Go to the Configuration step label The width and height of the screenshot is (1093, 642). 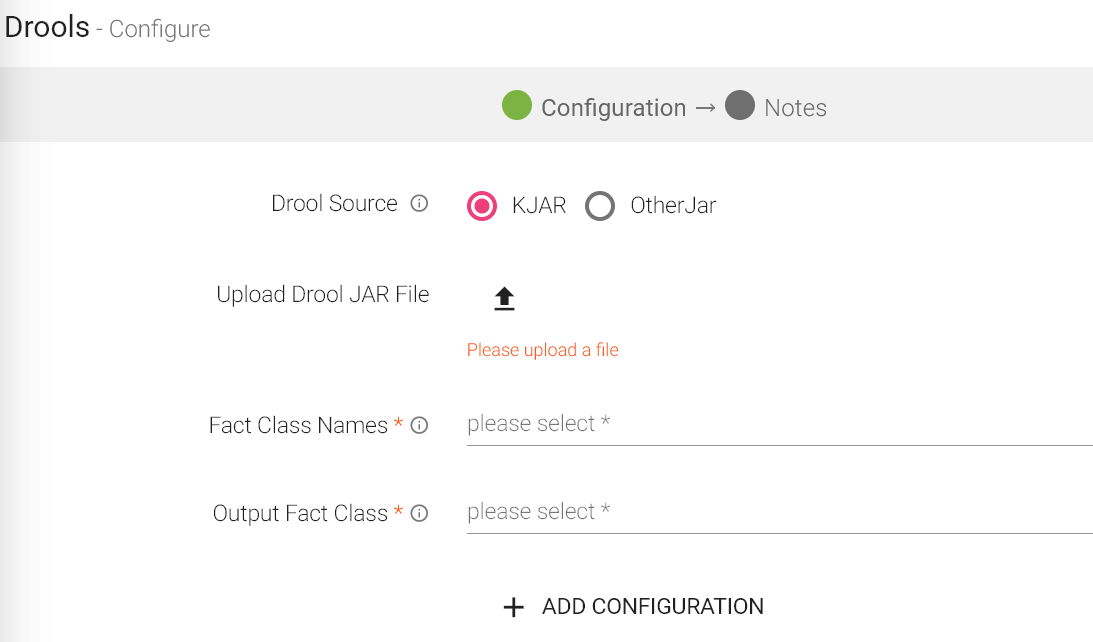pyautogui.click(x=613, y=108)
